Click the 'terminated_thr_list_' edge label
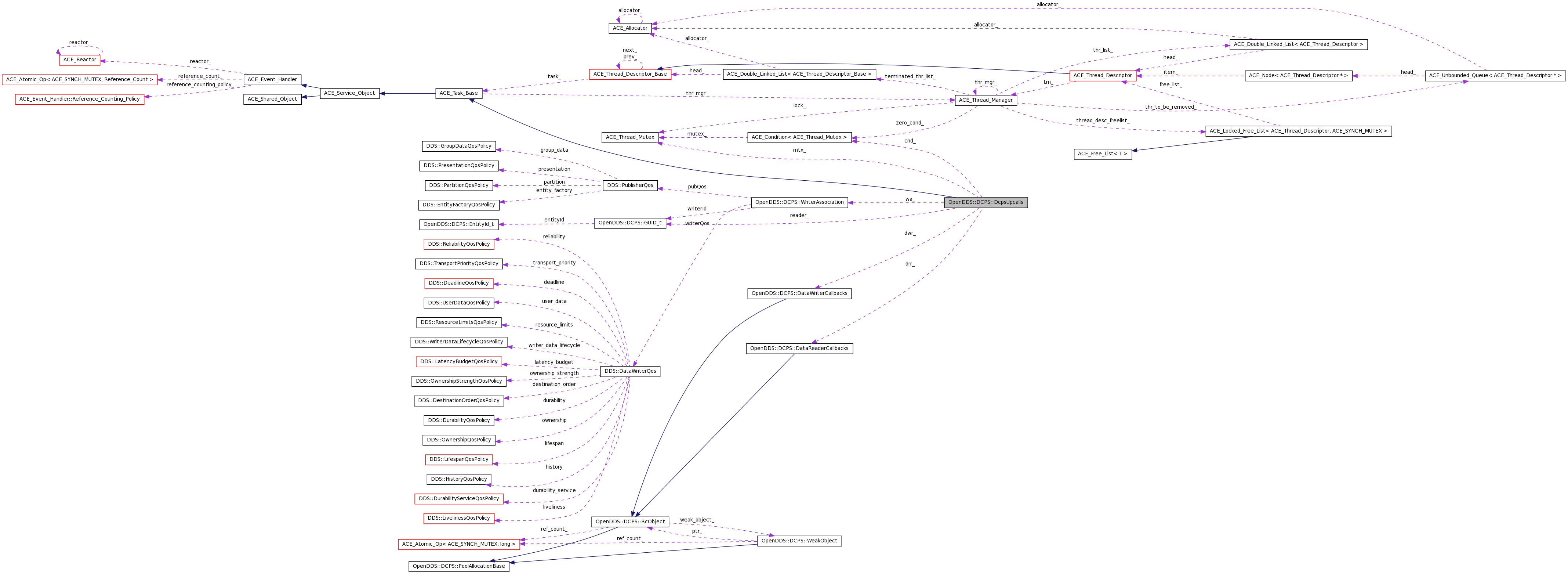1568x574 pixels. click(x=910, y=77)
